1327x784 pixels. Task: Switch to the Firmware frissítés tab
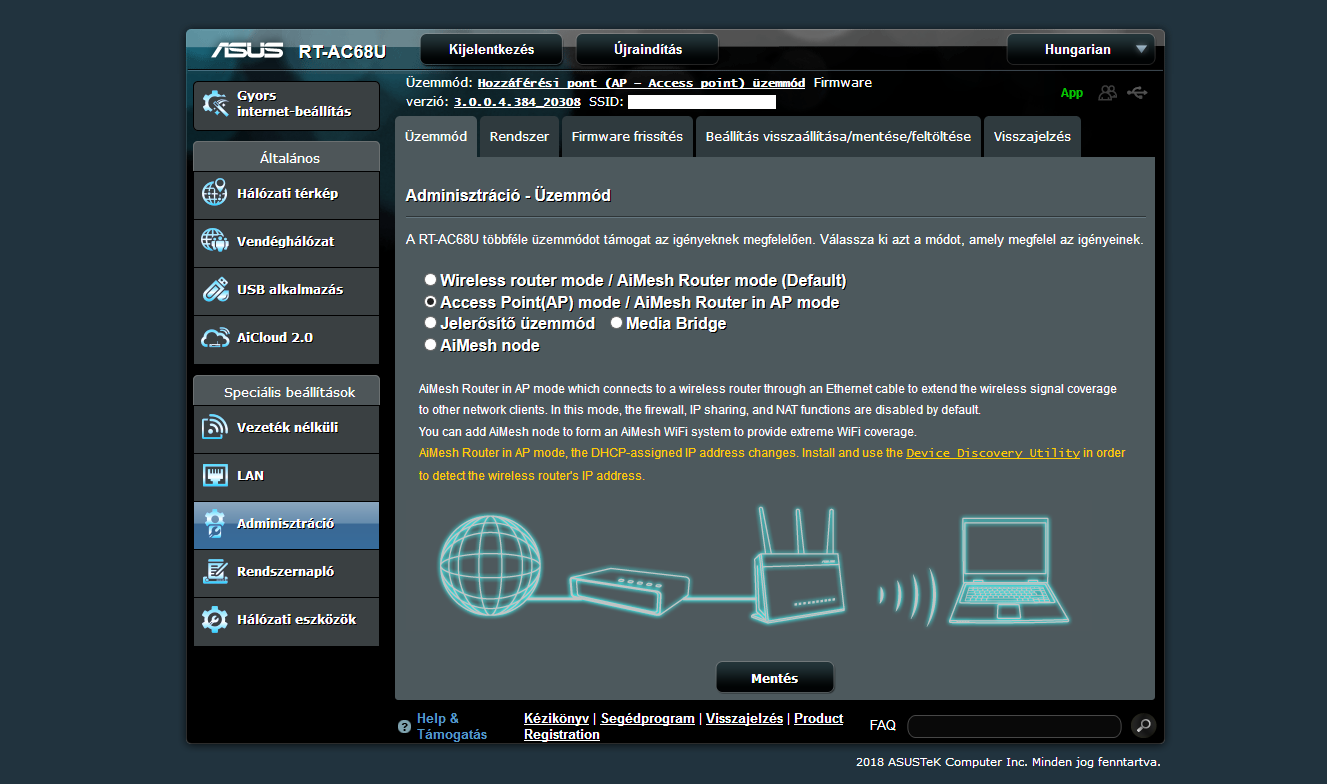tap(627, 137)
